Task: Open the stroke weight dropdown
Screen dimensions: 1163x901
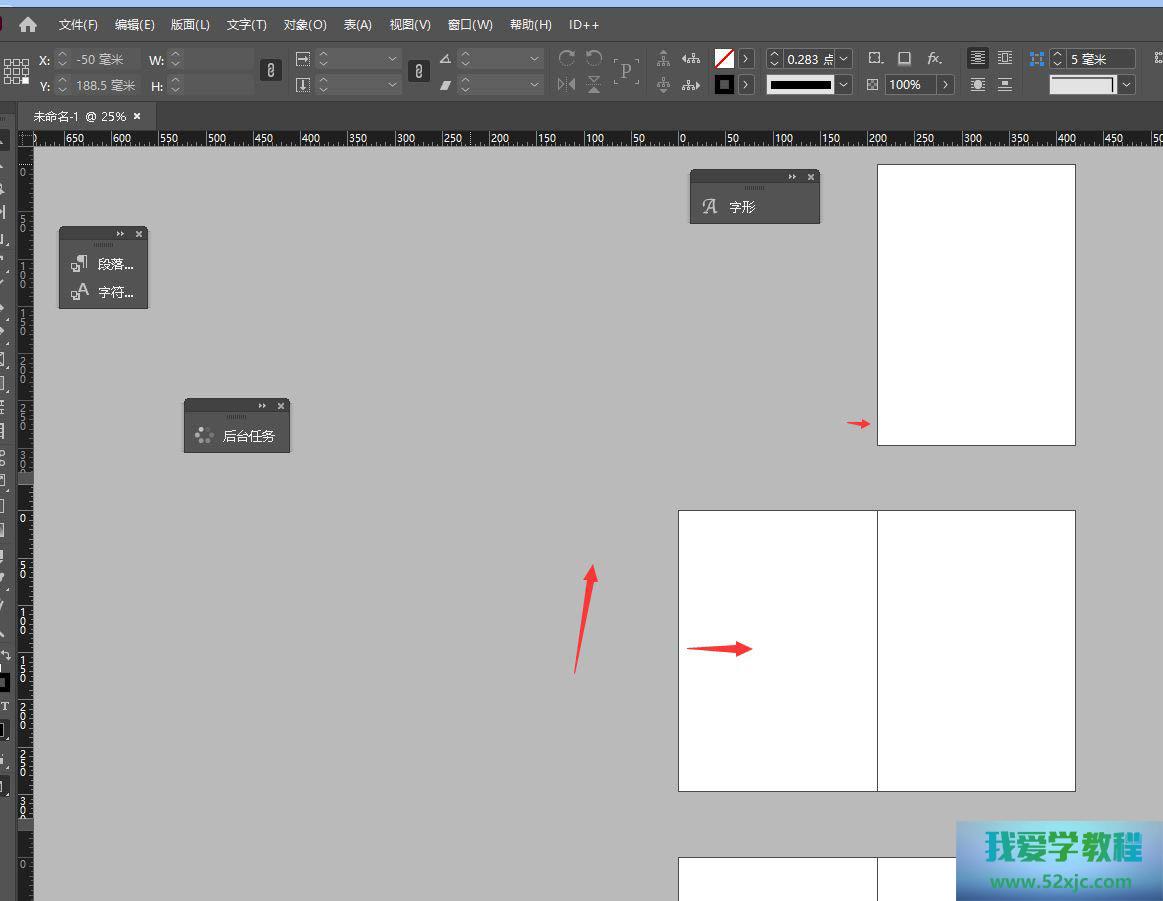Action: [844, 59]
